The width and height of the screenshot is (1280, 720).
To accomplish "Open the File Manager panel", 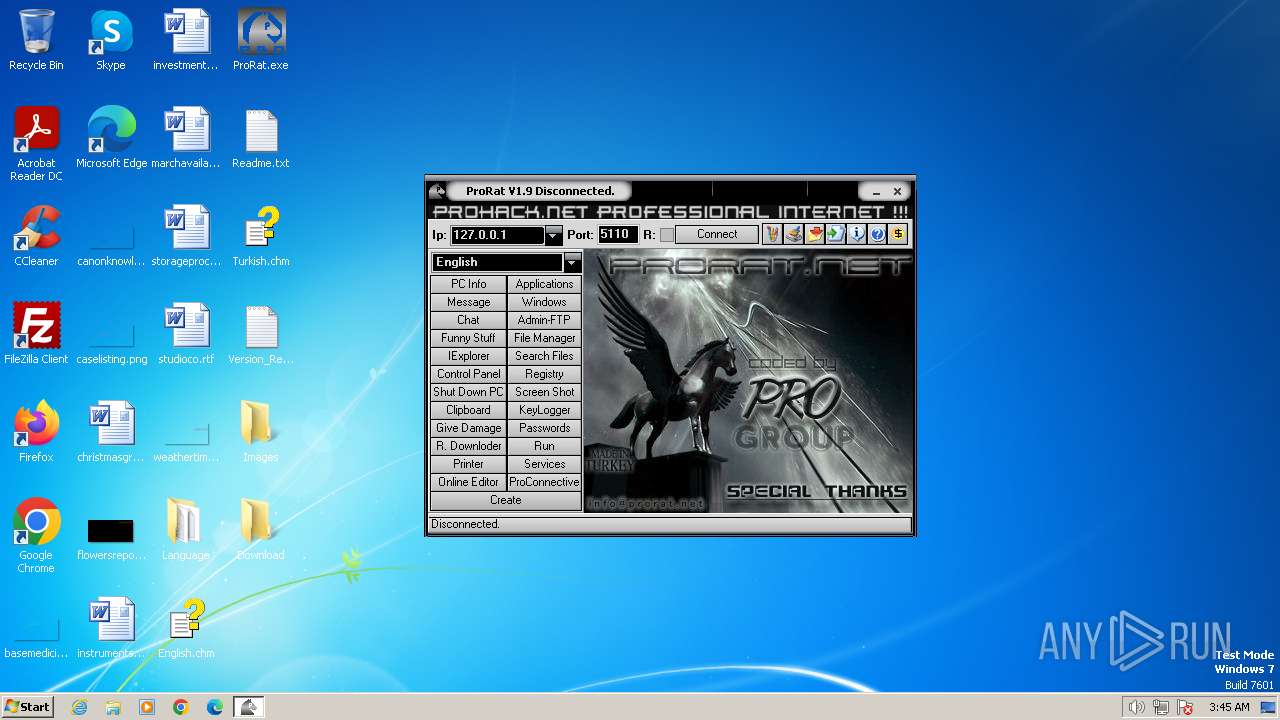I will tap(544, 338).
